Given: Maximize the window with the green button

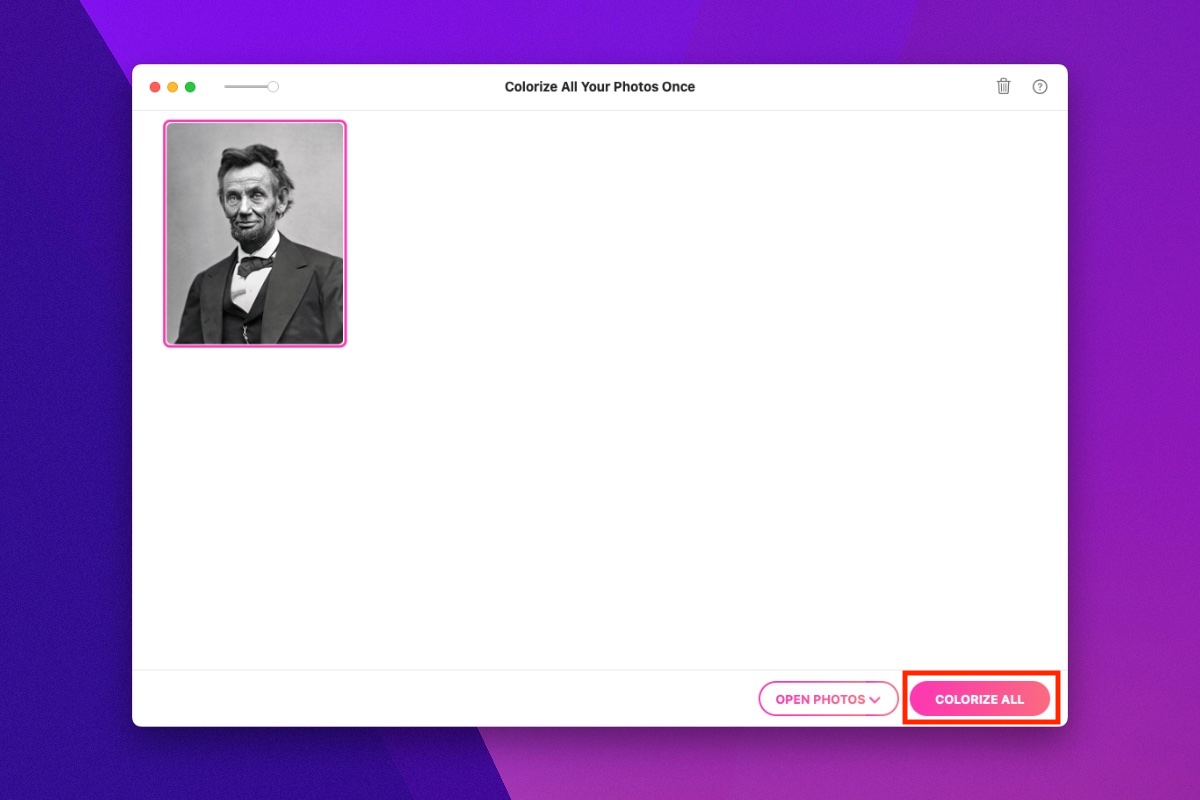Looking at the screenshot, I should (190, 87).
